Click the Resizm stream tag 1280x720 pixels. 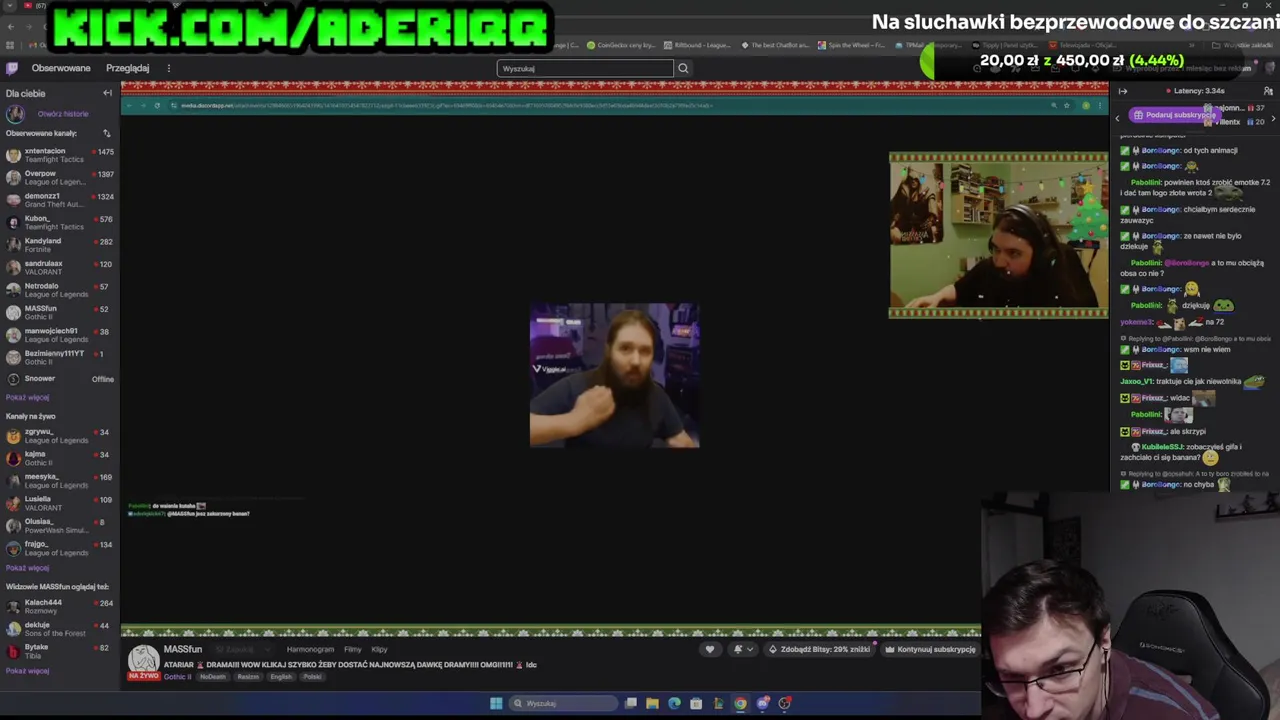click(248, 677)
